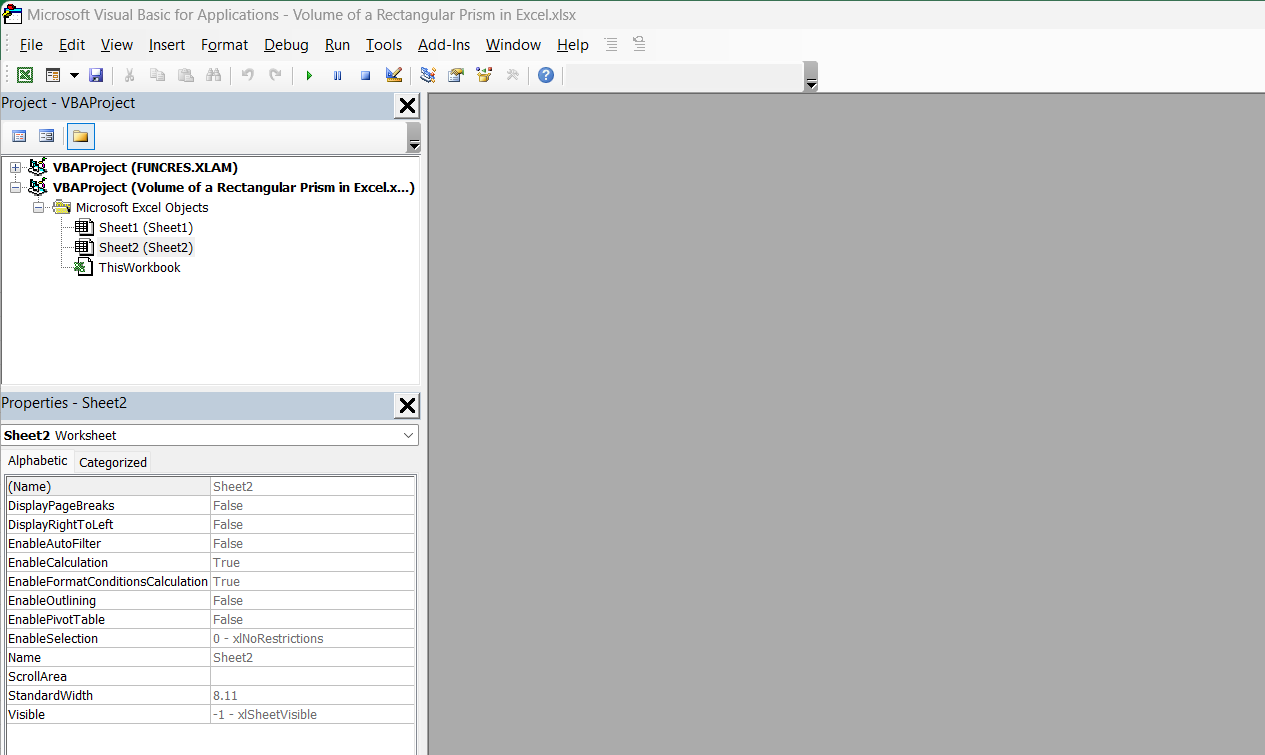The height and width of the screenshot is (755, 1265).
Task: Switch to the Categorized properties tab
Action: click(113, 462)
